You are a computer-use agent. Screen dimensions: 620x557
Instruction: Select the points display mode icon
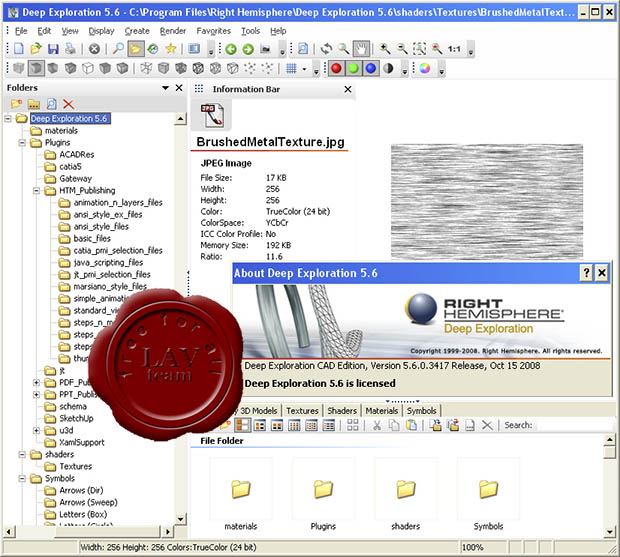click(x=250, y=68)
